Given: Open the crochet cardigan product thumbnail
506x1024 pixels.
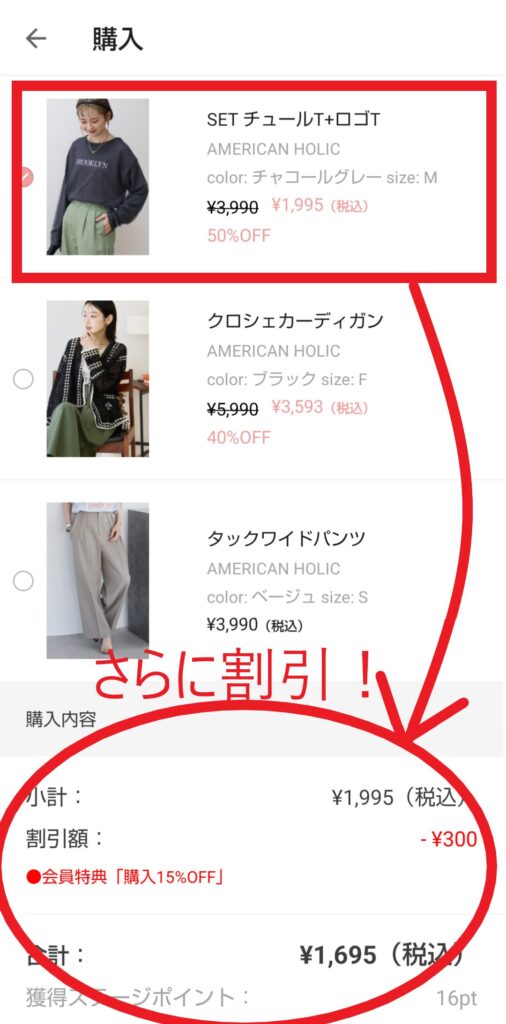Looking at the screenshot, I should point(98,379).
